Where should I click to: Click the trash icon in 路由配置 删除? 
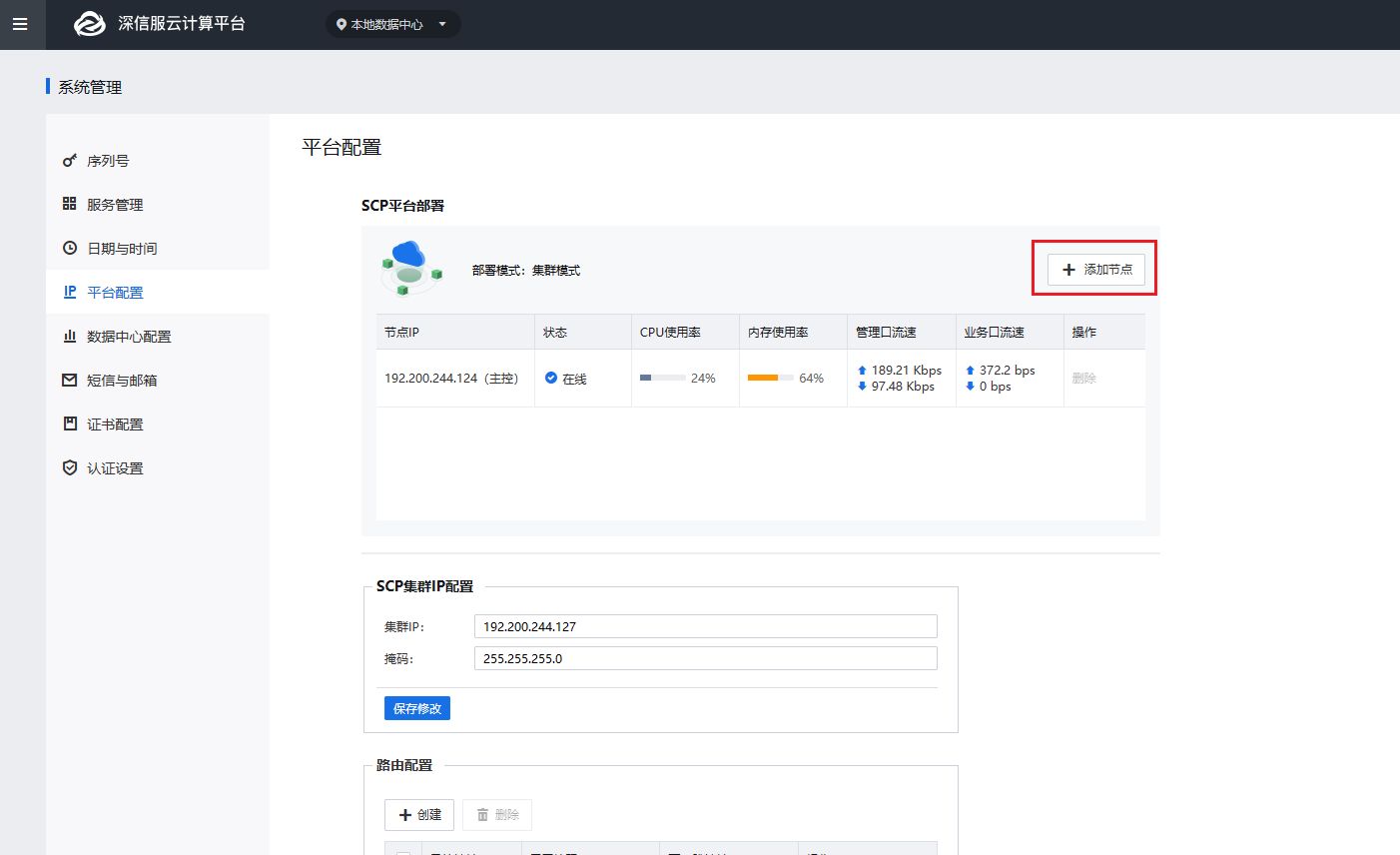point(483,815)
